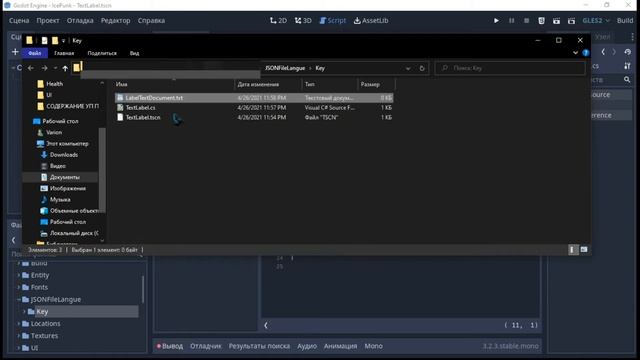
Task: Open Изображения in Explorer sidebar
Action: (x=68, y=189)
